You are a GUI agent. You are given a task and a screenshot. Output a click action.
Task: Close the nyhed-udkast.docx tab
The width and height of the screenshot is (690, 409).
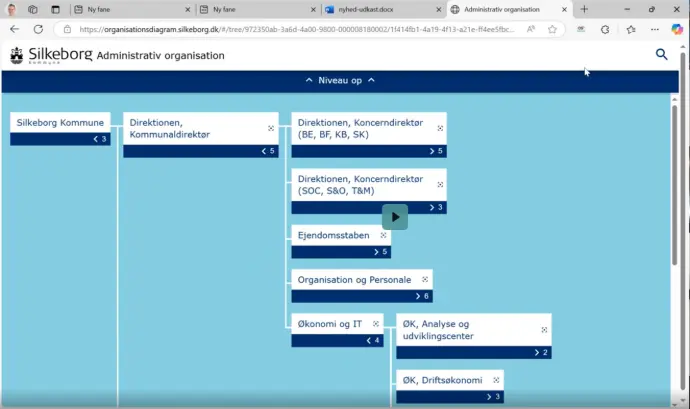click(439, 9)
